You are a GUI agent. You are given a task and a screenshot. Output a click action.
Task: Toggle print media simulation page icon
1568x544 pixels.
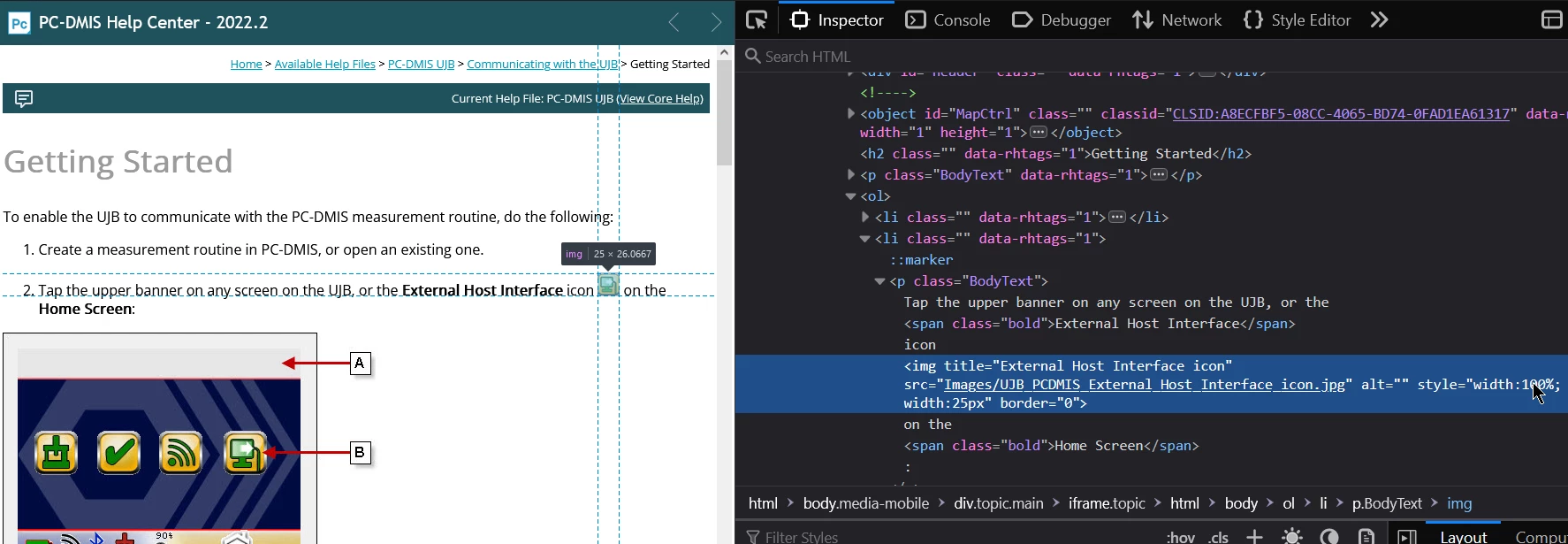point(1366,536)
